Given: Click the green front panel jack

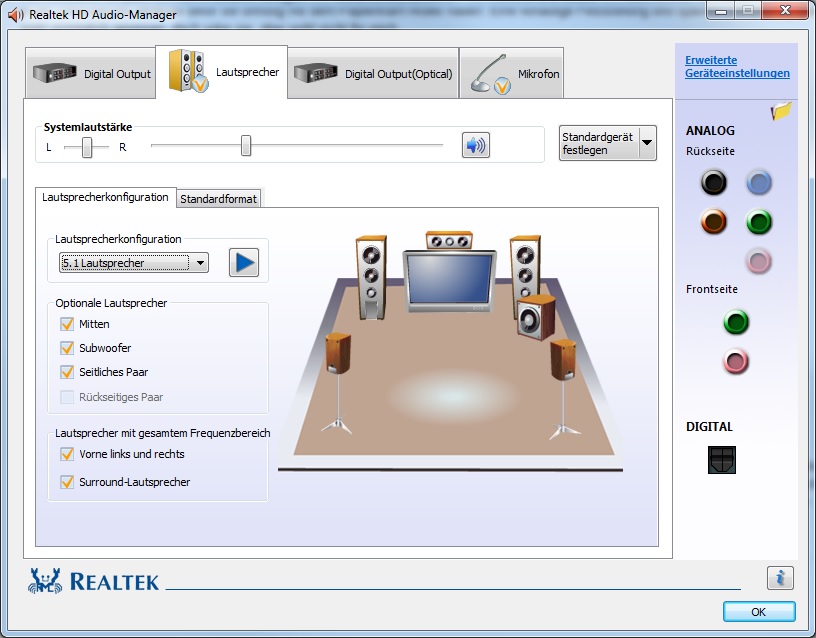Looking at the screenshot, I should 736,322.
